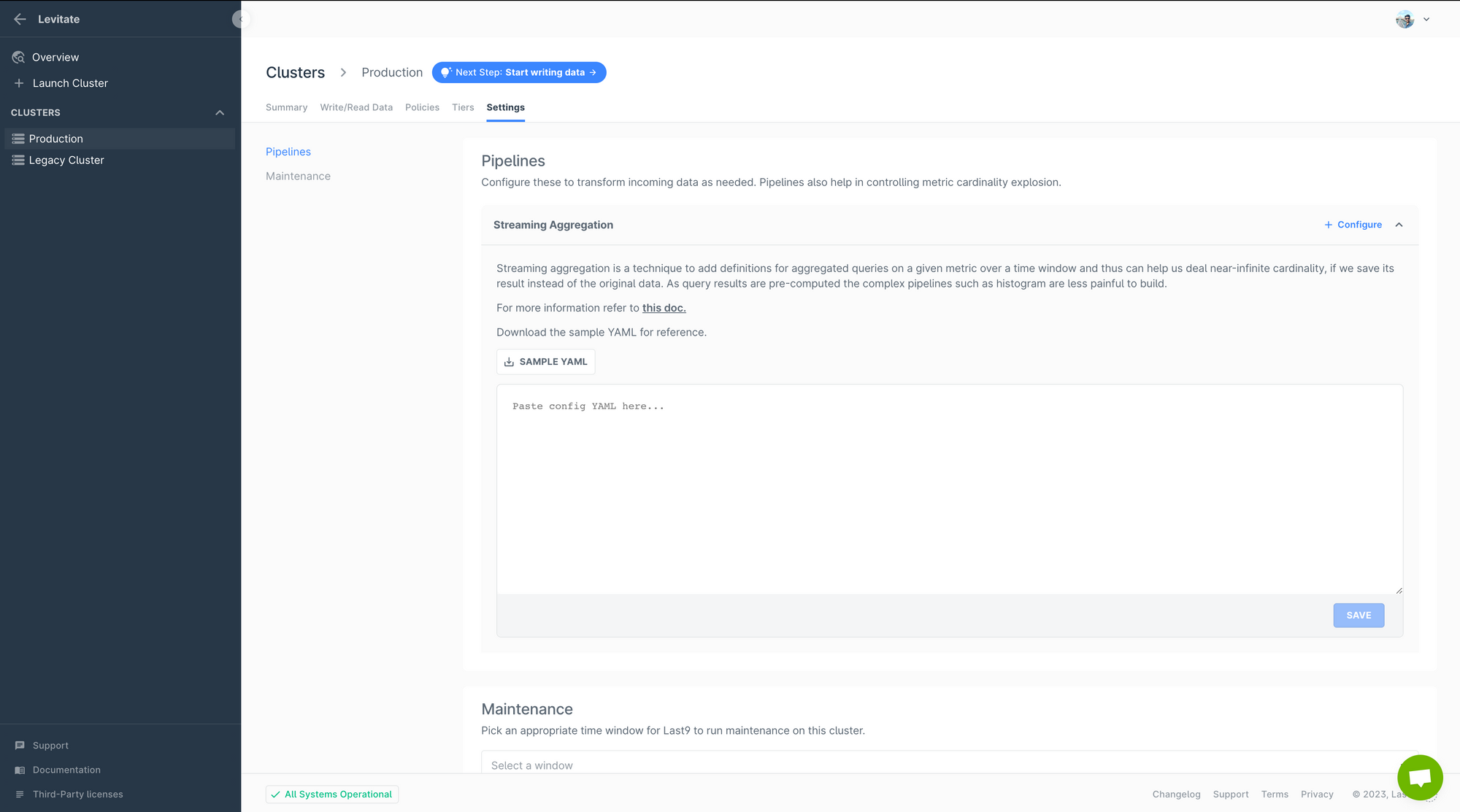
Task: Download the SAMPLE YAML file
Action: tap(546, 362)
